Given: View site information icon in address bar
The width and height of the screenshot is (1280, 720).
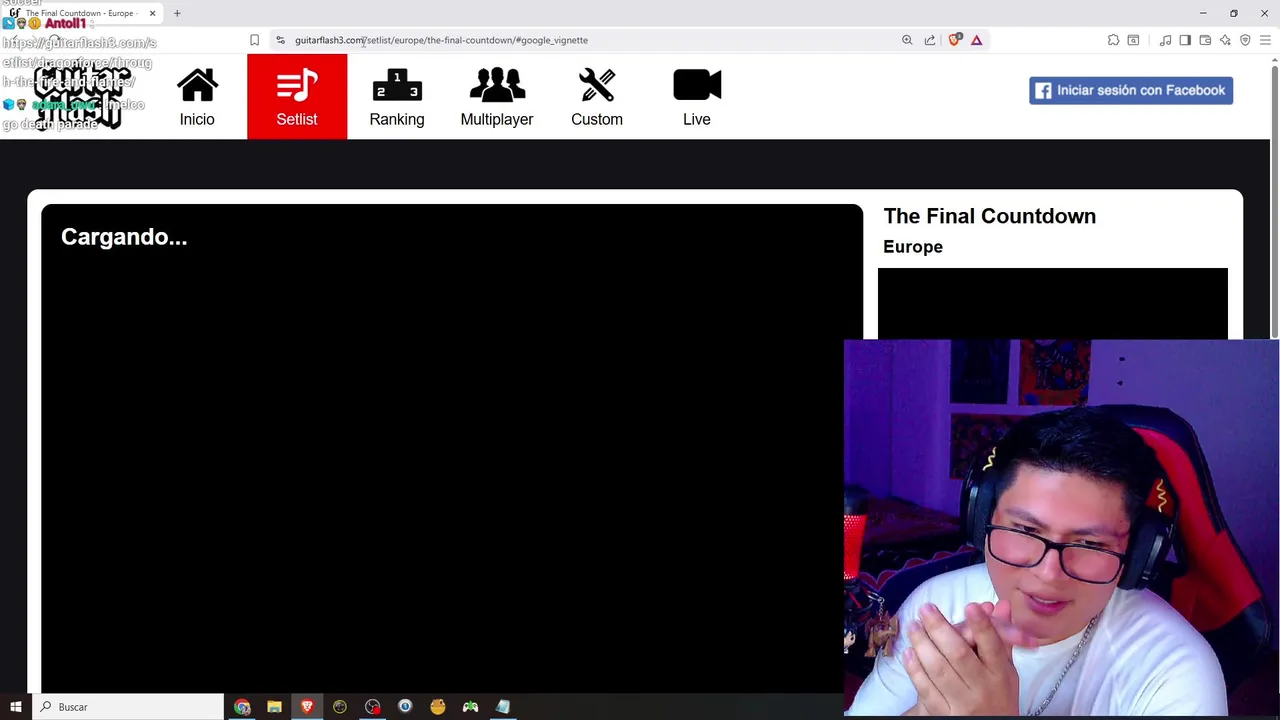Looking at the screenshot, I should [280, 40].
